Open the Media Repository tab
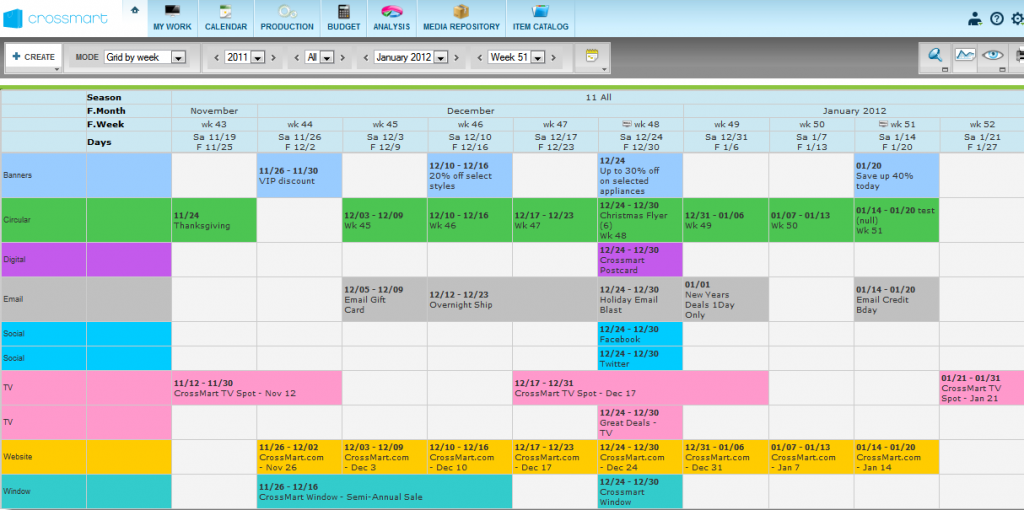 461,18
